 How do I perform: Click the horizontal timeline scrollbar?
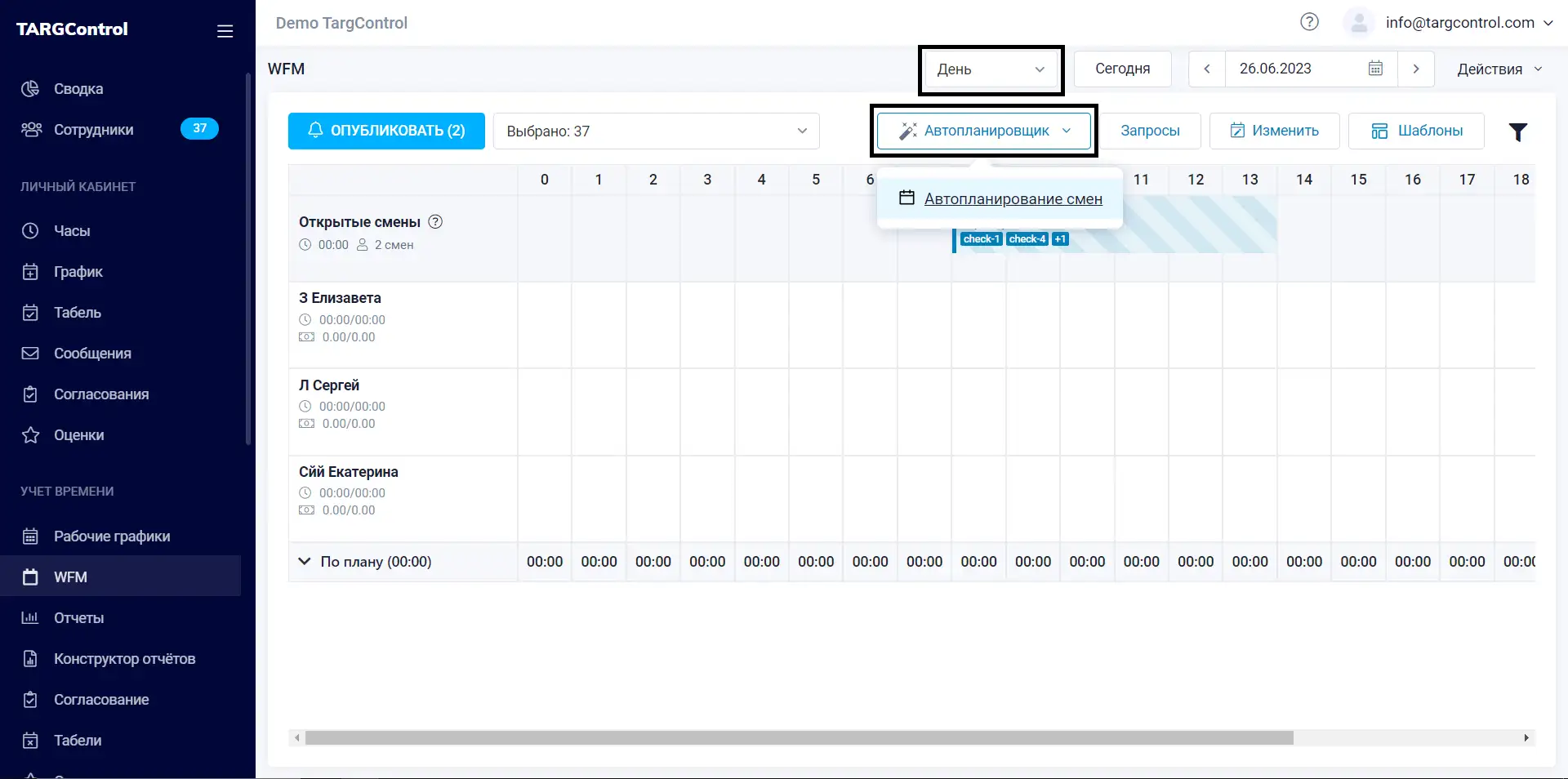click(799, 738)
